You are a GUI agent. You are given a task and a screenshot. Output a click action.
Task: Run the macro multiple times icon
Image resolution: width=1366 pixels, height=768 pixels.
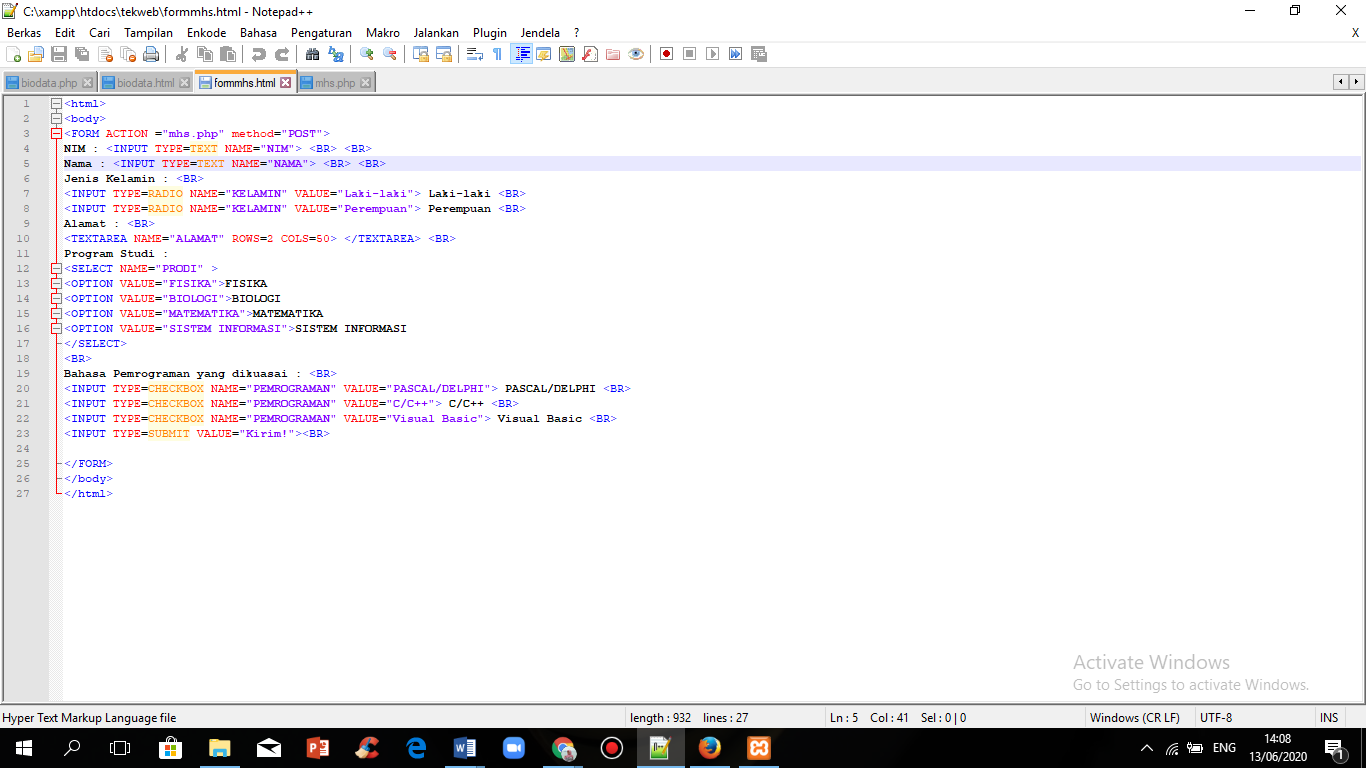(x=736, y=54)
